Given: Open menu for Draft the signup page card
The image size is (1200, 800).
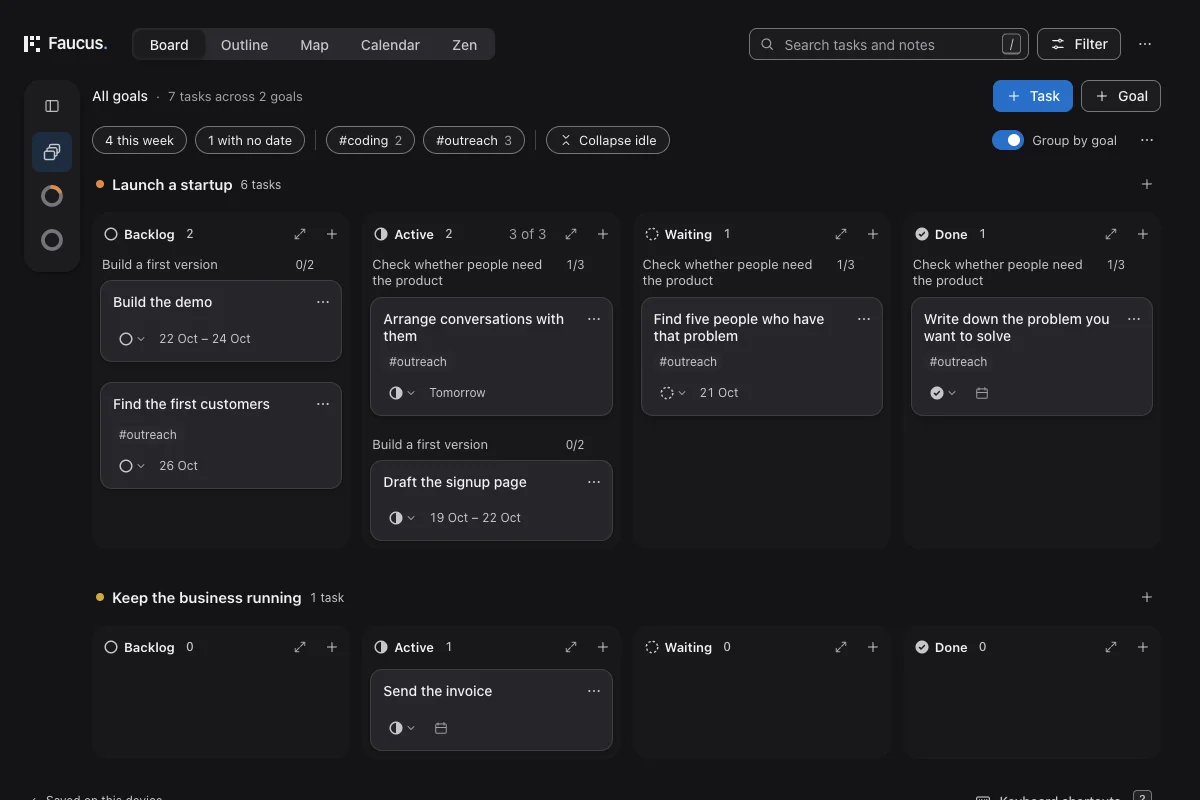Looking at the screenshot, I should pyautogui.click(x=594, y=482).
